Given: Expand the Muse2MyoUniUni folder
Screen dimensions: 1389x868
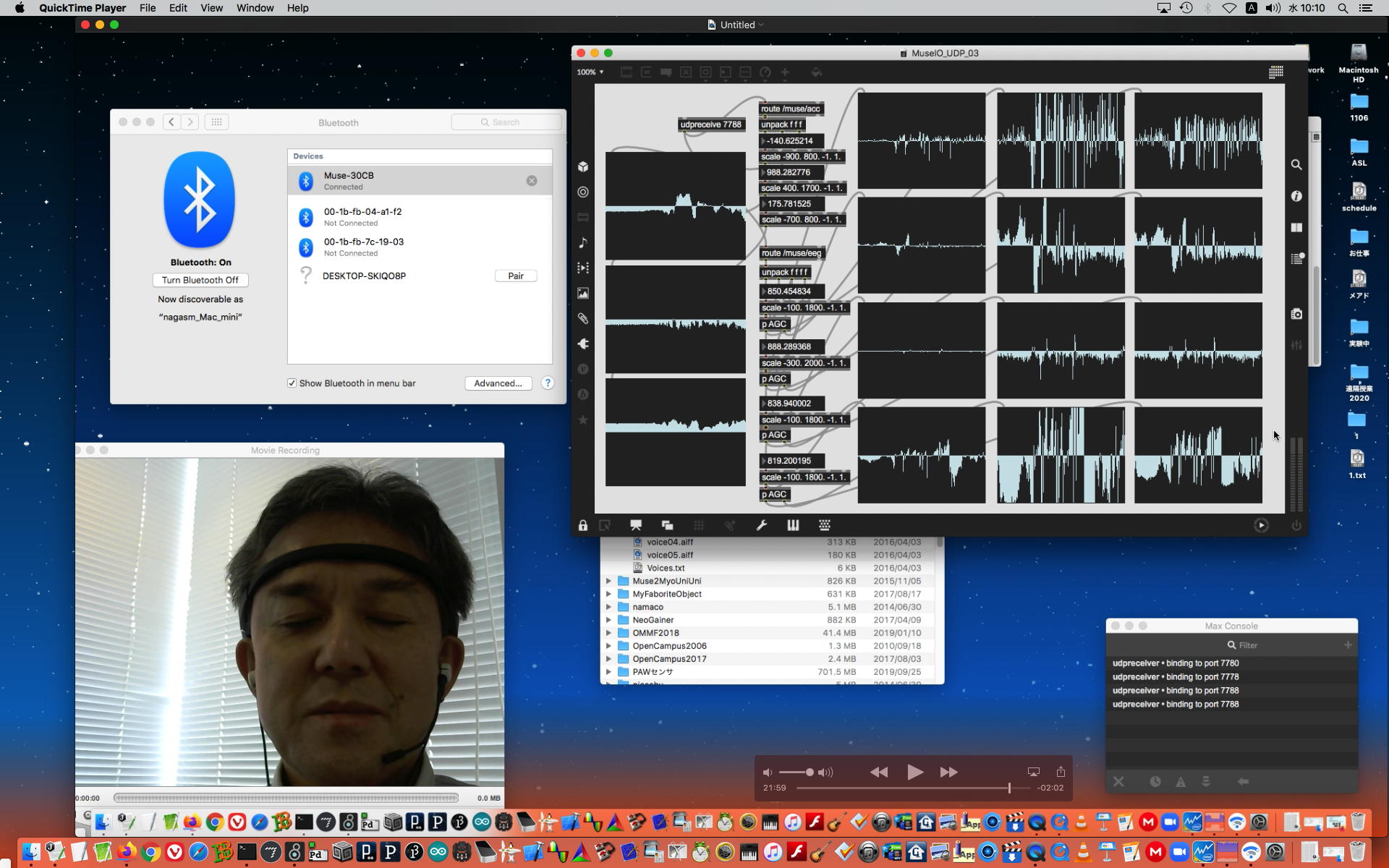Looking at the screenshot, I should click(x=608, y=581).
